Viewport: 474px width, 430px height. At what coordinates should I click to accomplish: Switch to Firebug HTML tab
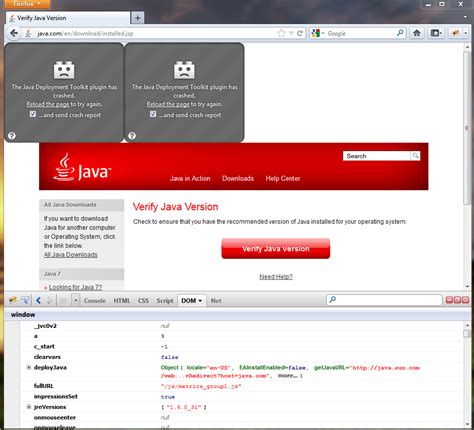coord(122,301)
